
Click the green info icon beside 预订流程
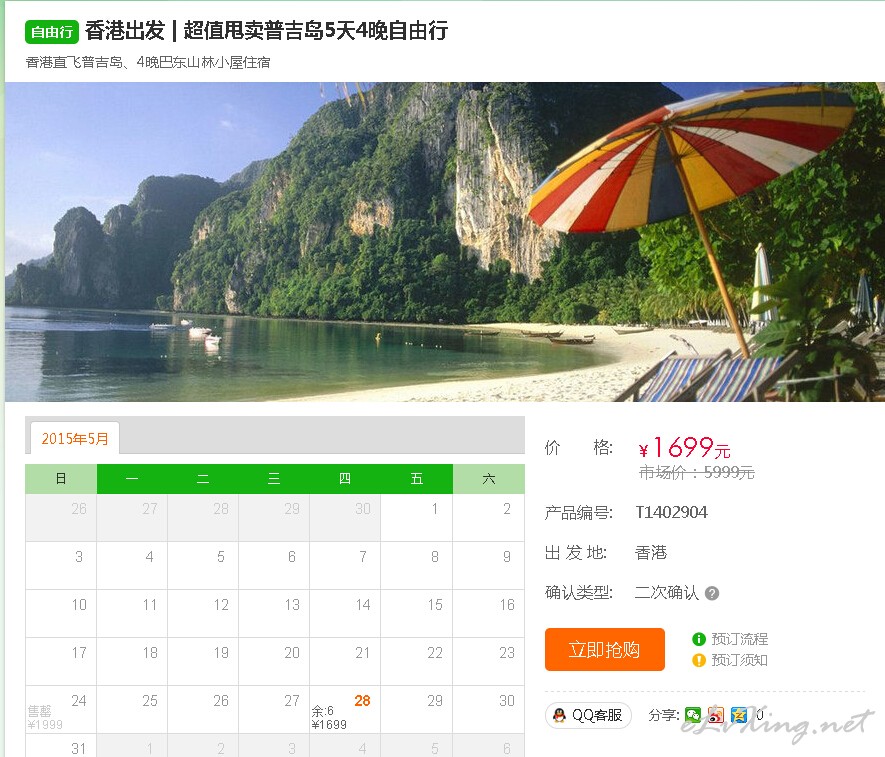699,639
